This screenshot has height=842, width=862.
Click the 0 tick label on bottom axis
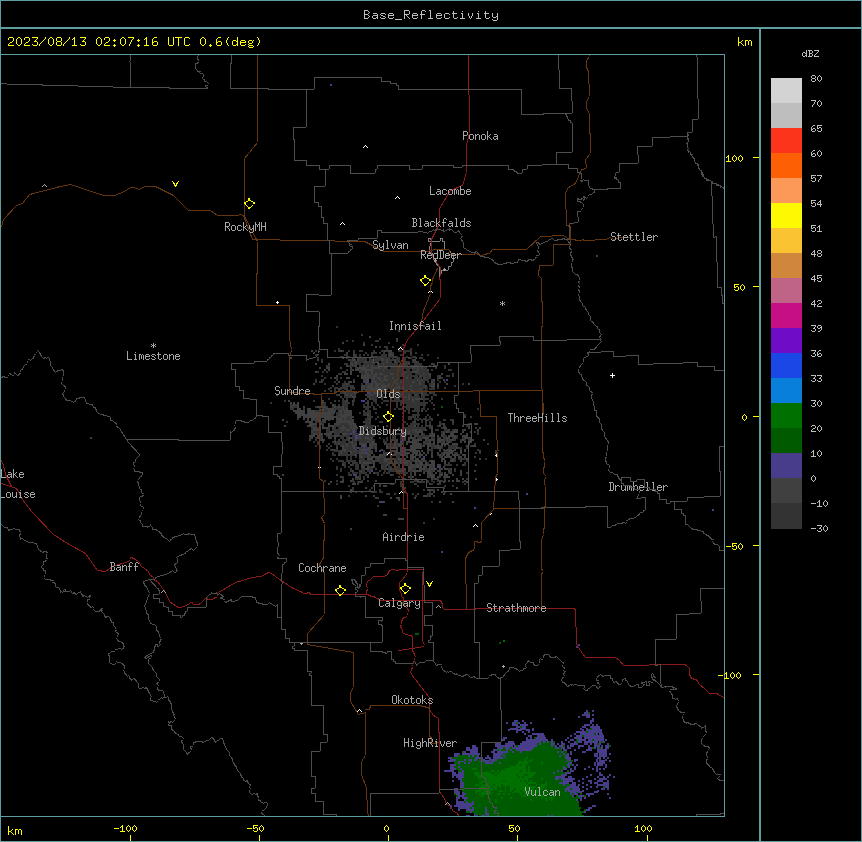[386, 828]
